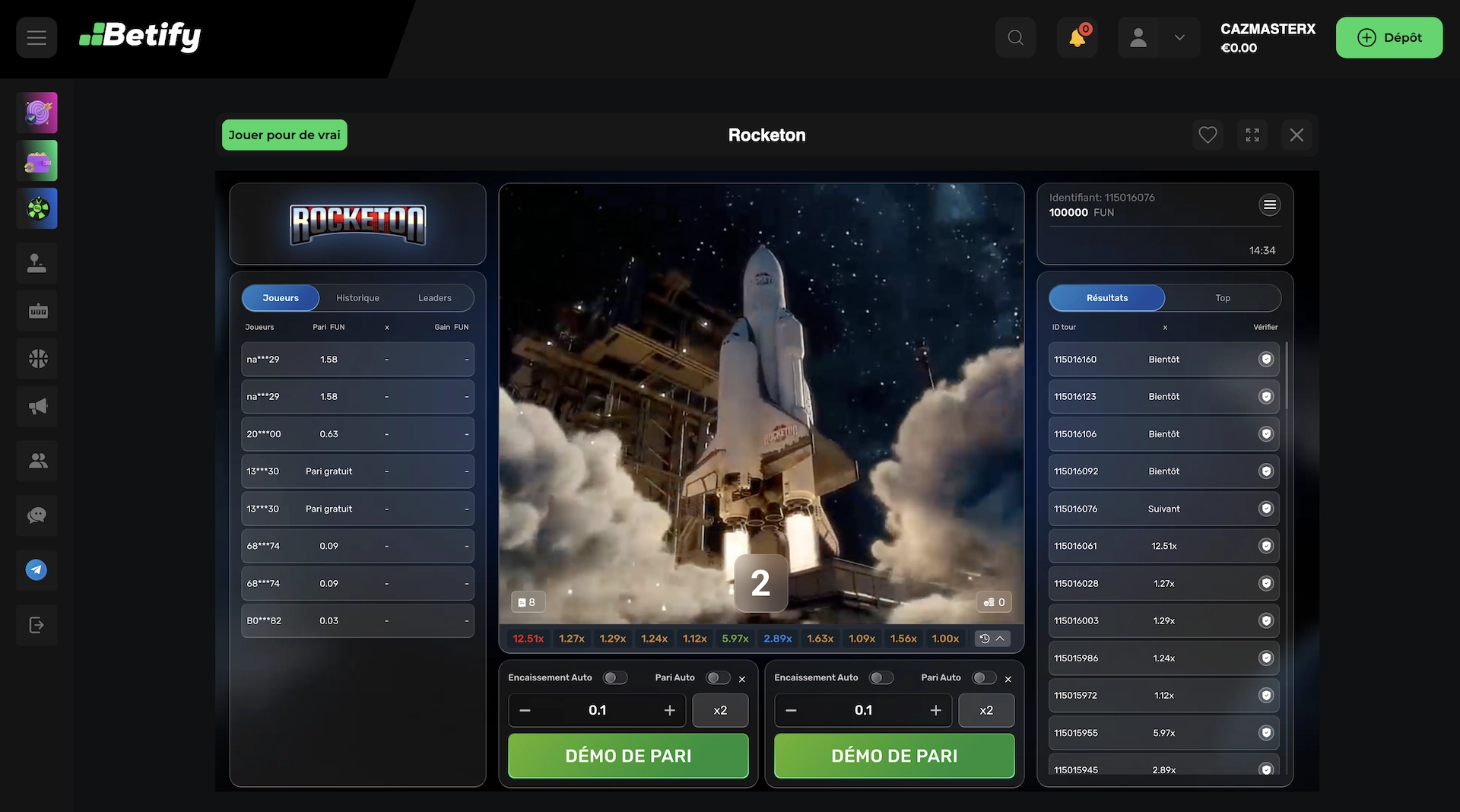Image resolution: width=1460 pixels, height=812 pixels.
Task: Open the hamburger menu top left
Action: click(x=36, y=36)
